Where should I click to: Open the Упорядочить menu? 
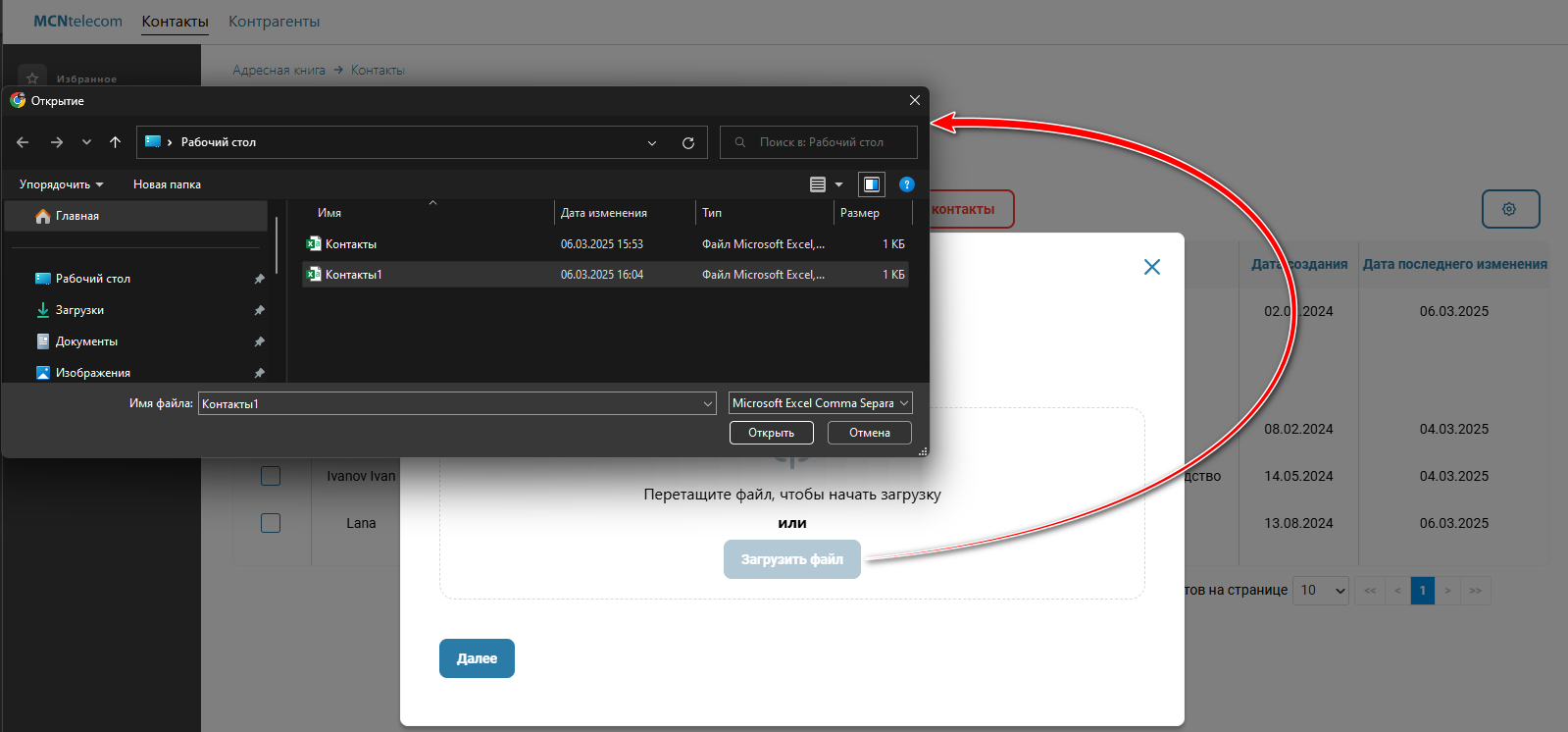pyautogui.click(x=61, y=184)
